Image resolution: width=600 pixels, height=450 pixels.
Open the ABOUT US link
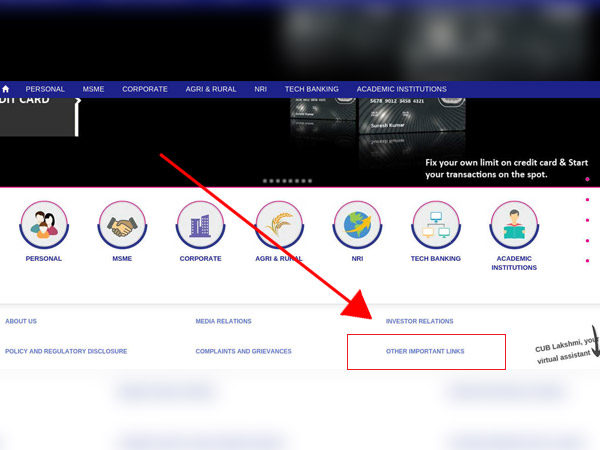pos(21,321)
